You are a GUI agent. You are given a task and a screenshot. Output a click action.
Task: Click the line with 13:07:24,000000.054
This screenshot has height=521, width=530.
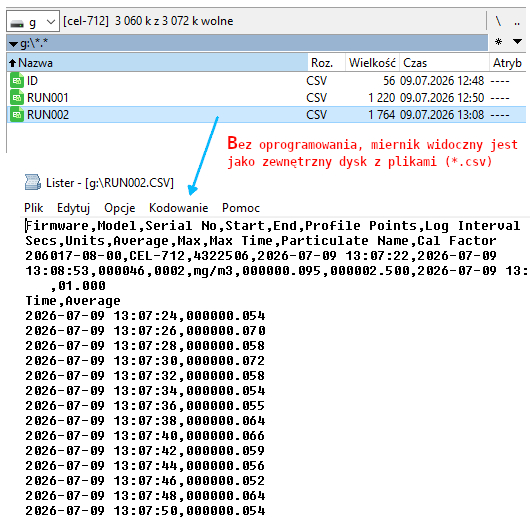pos(145,316)
